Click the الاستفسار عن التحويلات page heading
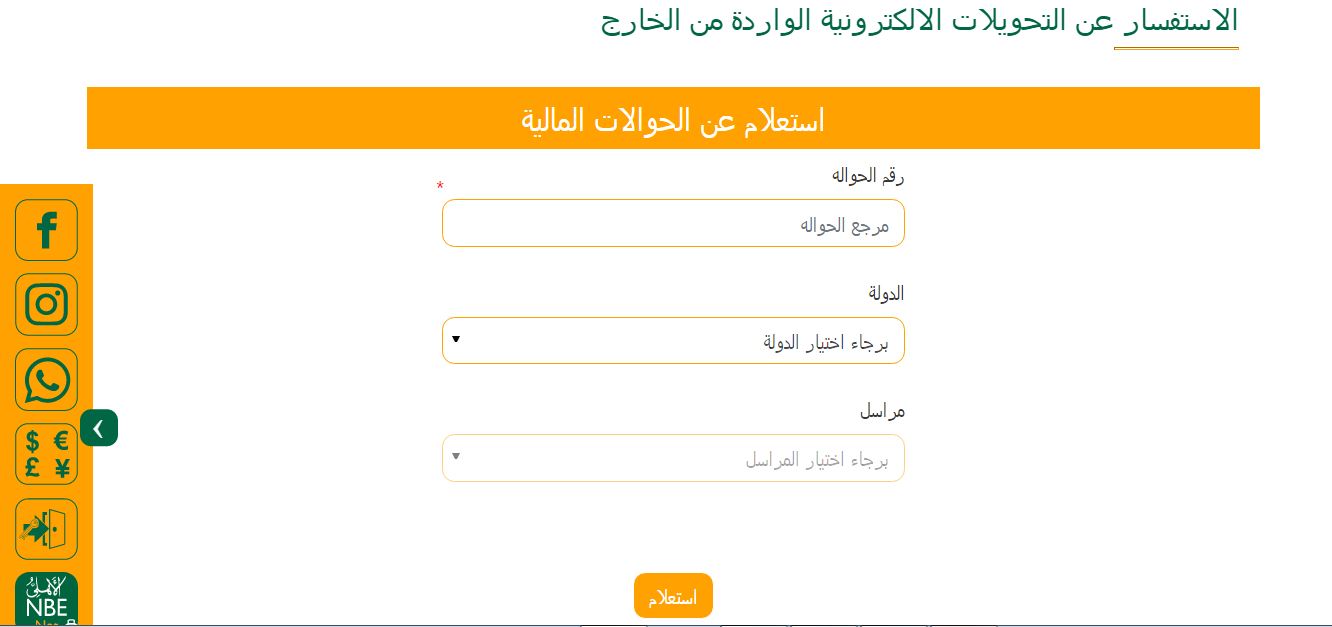 click(920, 22)
